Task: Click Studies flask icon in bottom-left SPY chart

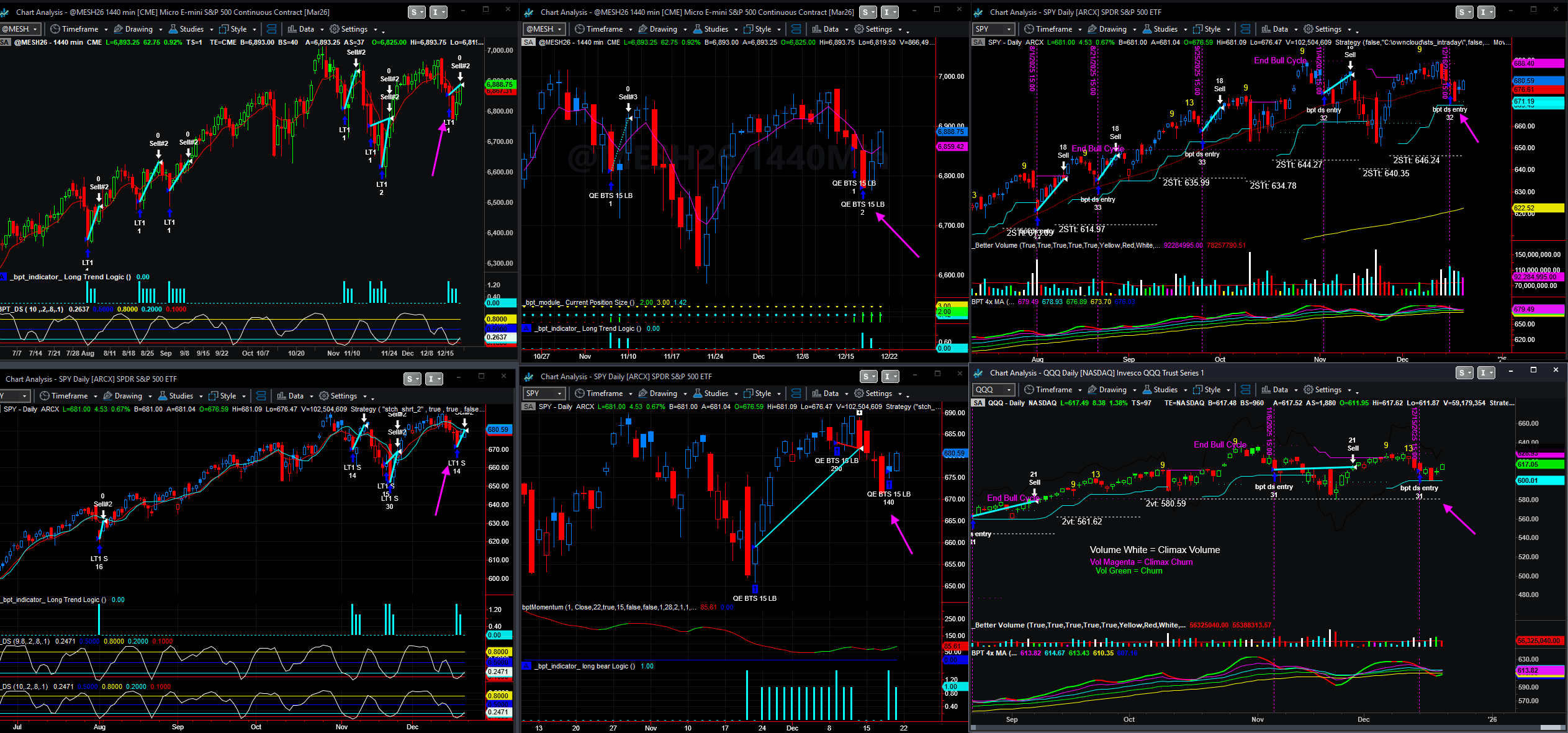Action: (x=163, y=396)
